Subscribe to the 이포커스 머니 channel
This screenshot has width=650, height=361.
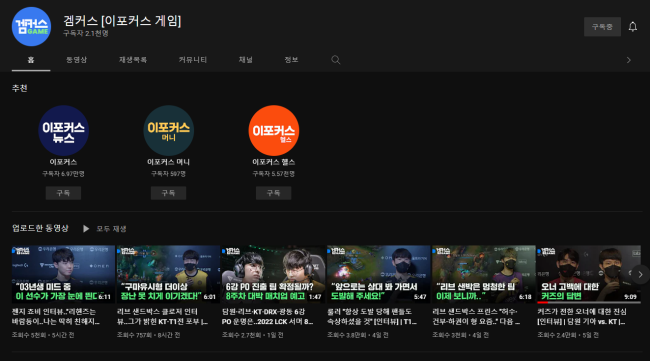168,193
